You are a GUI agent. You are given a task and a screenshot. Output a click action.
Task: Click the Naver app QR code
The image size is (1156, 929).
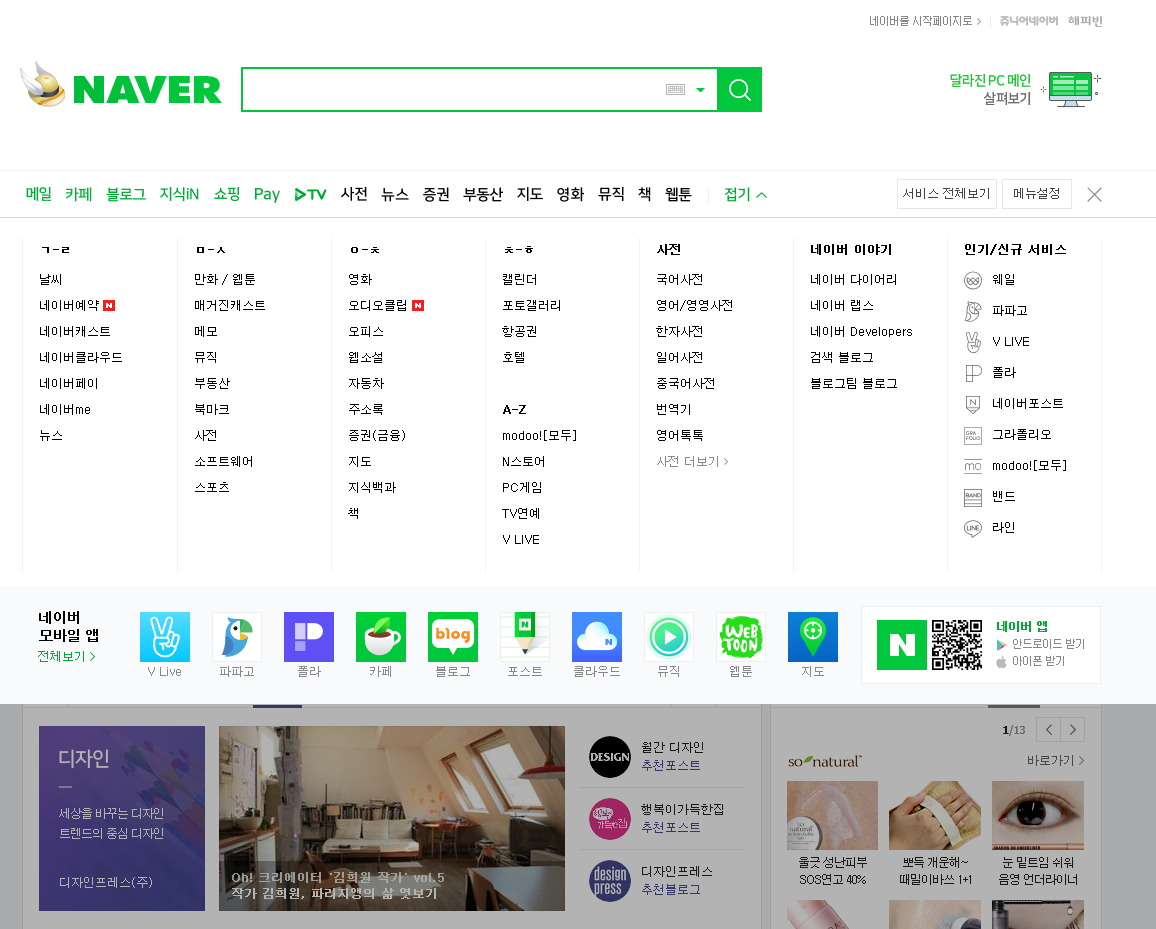point(957,645)
